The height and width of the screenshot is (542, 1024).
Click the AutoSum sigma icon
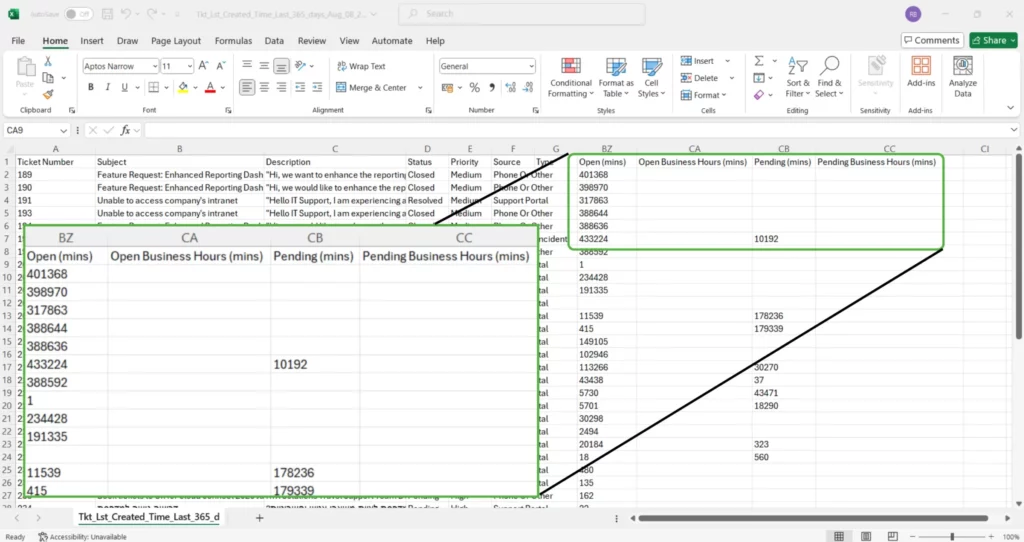(x=759, y=61)
